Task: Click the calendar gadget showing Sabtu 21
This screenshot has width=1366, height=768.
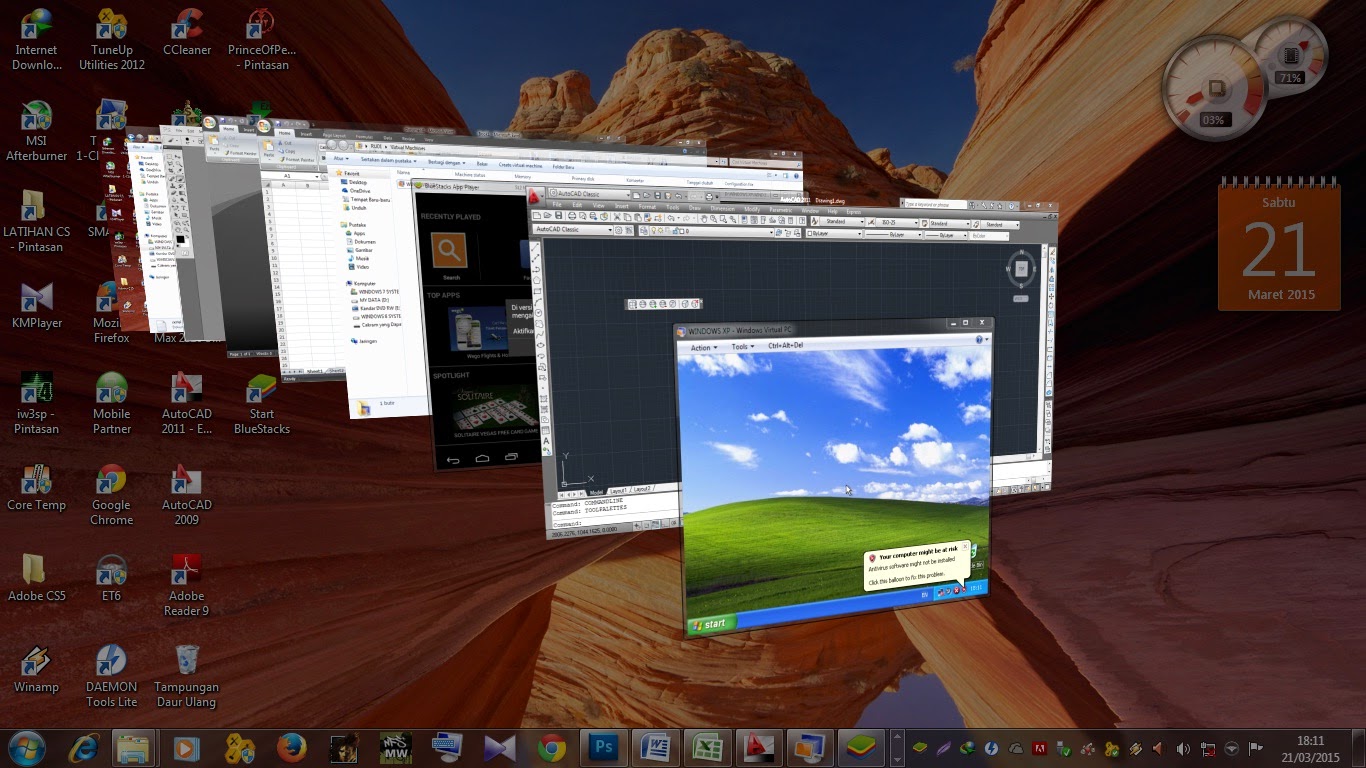Action: coord(1279,244)
